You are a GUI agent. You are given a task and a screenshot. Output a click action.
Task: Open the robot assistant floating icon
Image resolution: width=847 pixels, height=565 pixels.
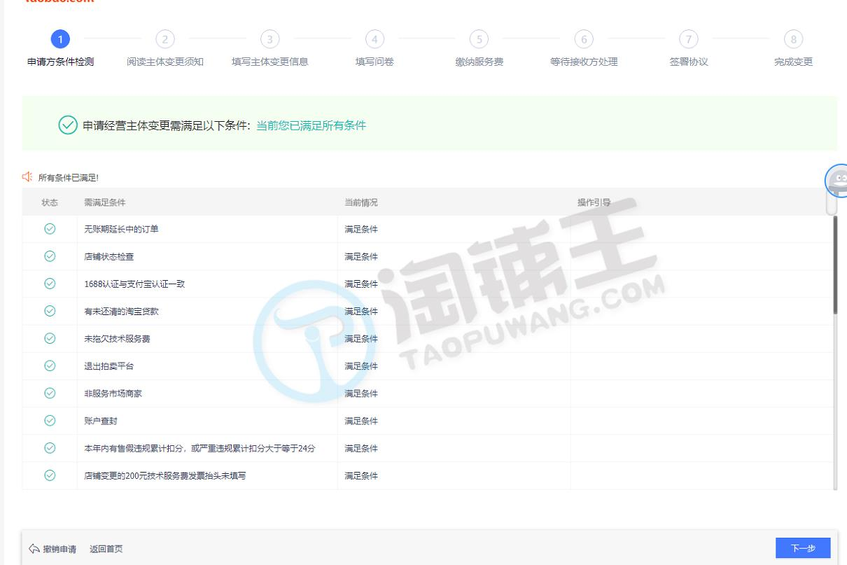pos(836,181)
